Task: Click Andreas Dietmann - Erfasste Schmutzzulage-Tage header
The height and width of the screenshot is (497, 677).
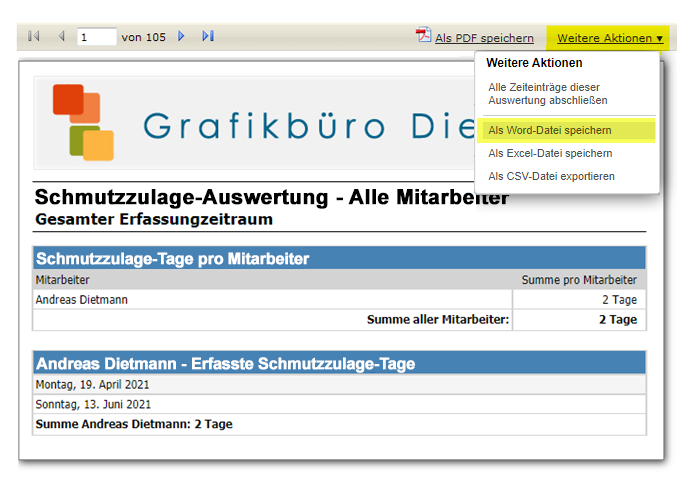Action: [x=339, y=363]
